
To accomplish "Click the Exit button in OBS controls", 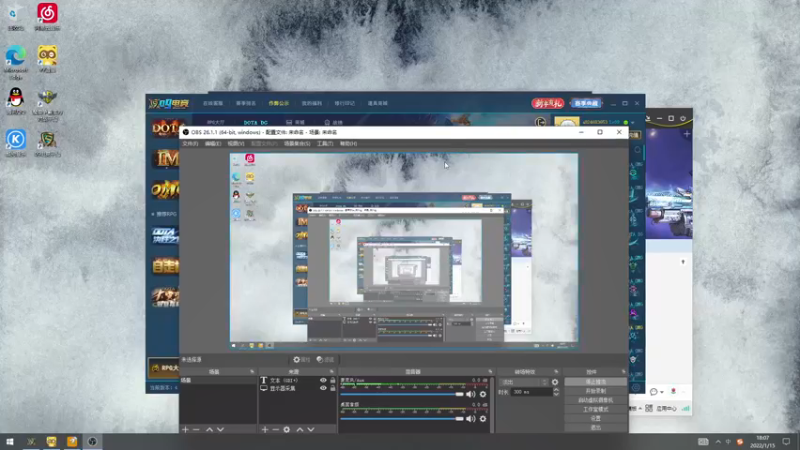I will click(x=595, y=428).
